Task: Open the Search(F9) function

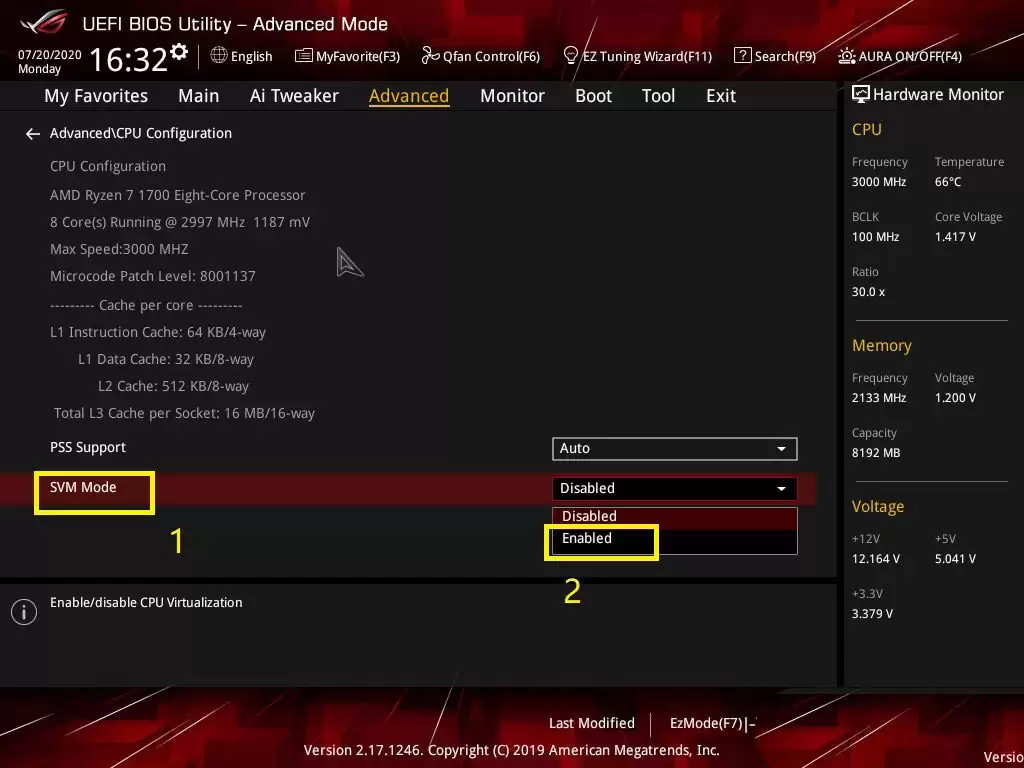Action: click(776, 56)
